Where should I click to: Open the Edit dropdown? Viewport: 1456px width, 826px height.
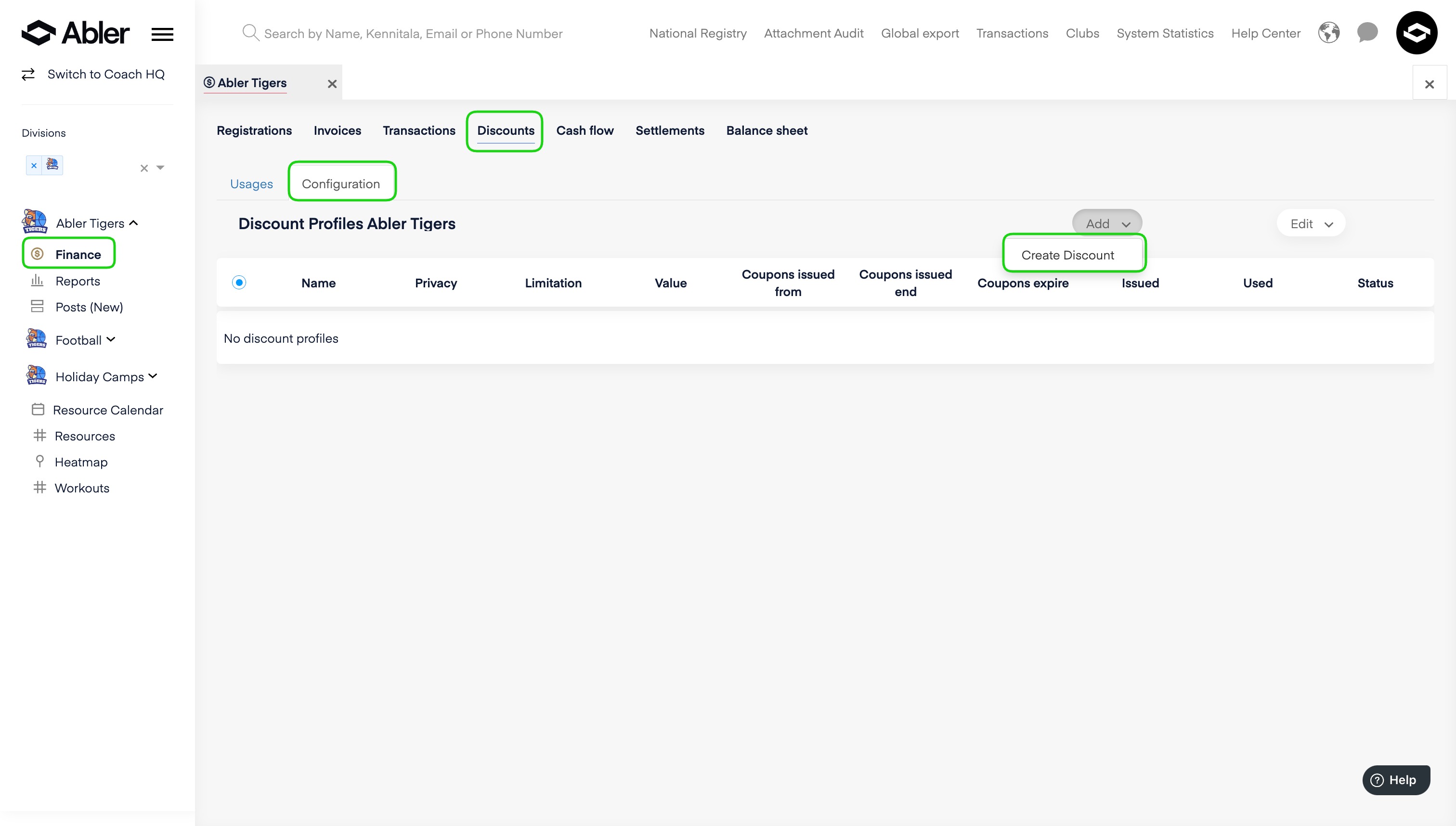tap(1311, 223)
